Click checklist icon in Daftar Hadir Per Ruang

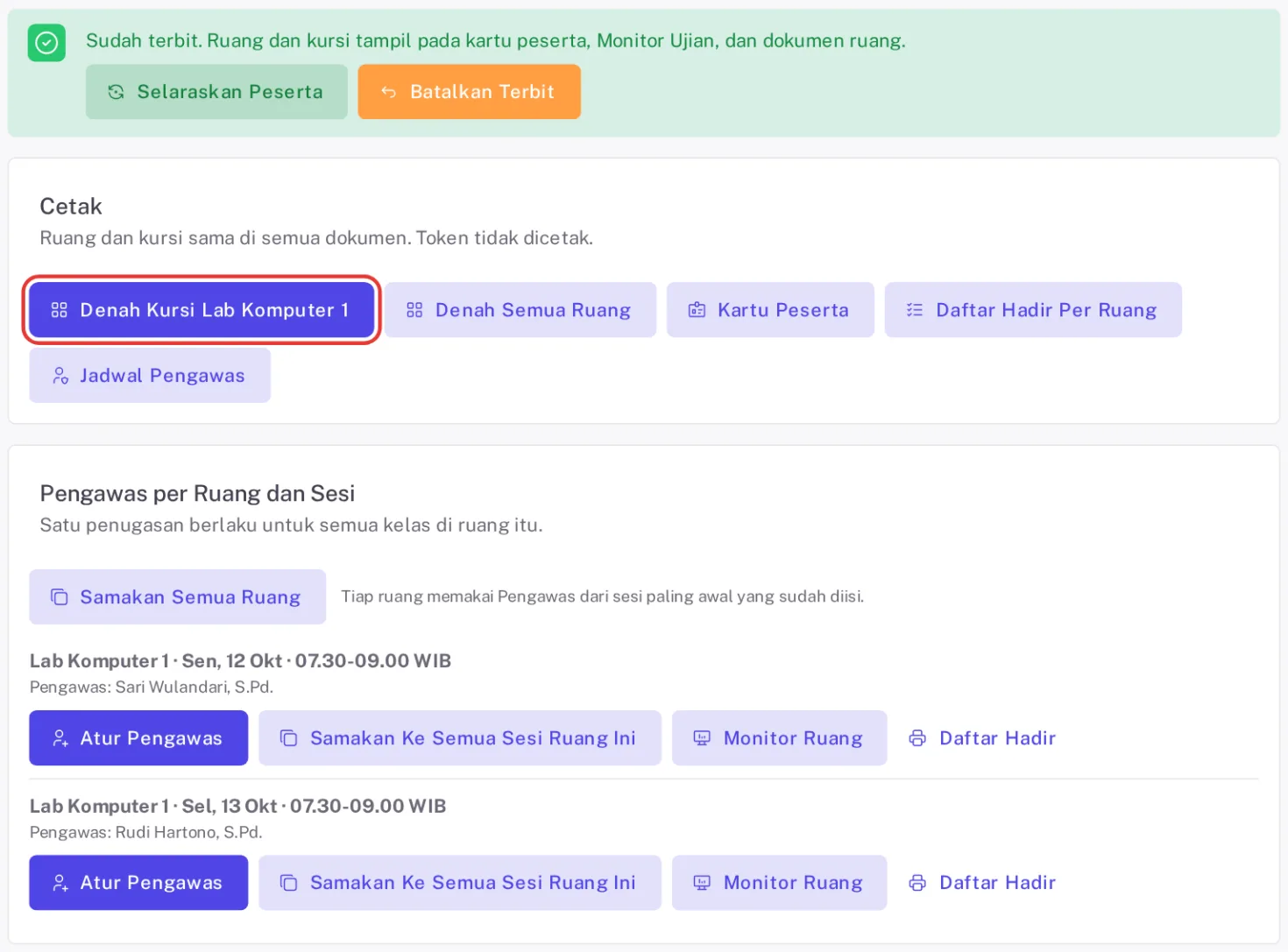tap(915, 310)
